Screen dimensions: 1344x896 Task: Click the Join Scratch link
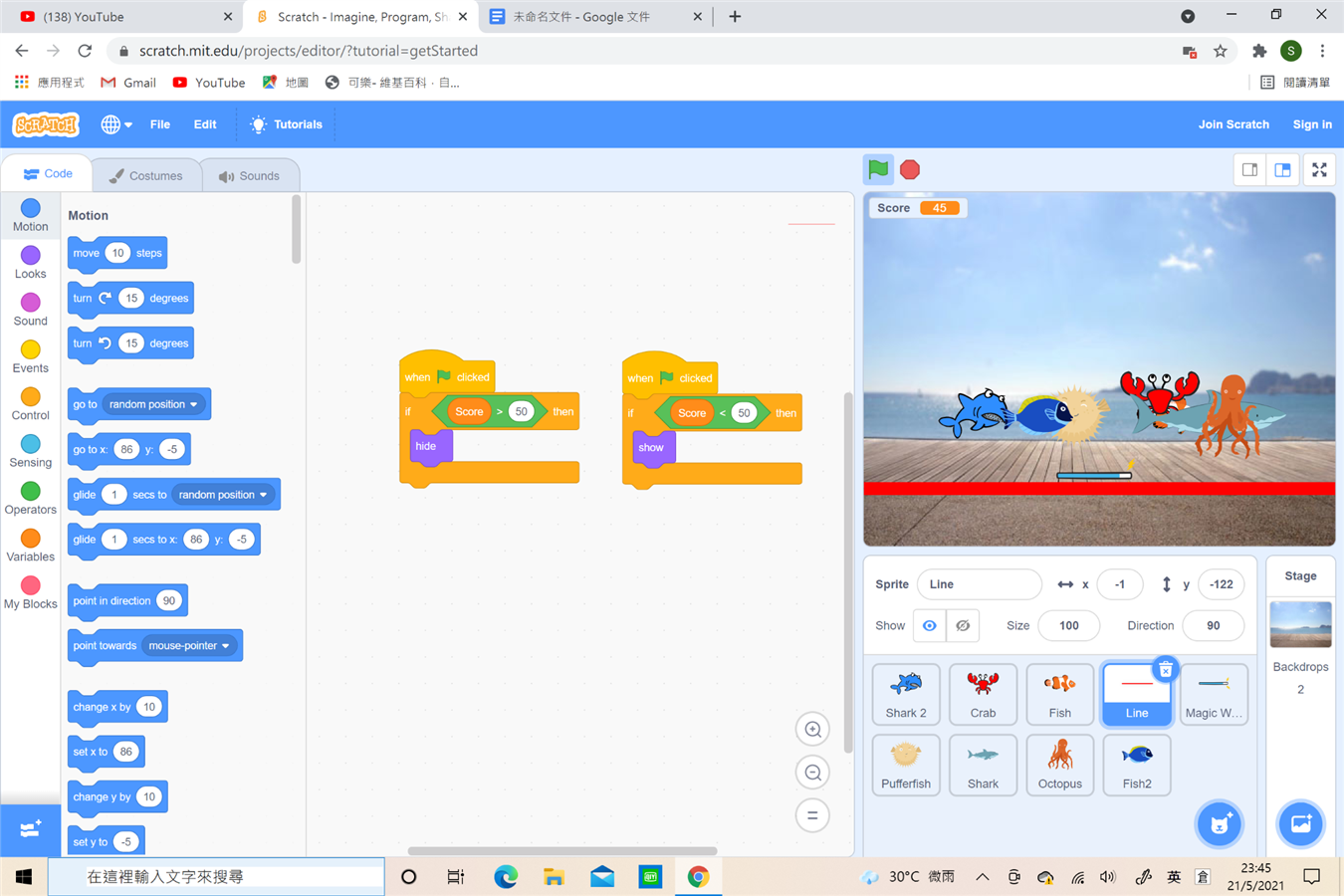(x=1232, y=124)
